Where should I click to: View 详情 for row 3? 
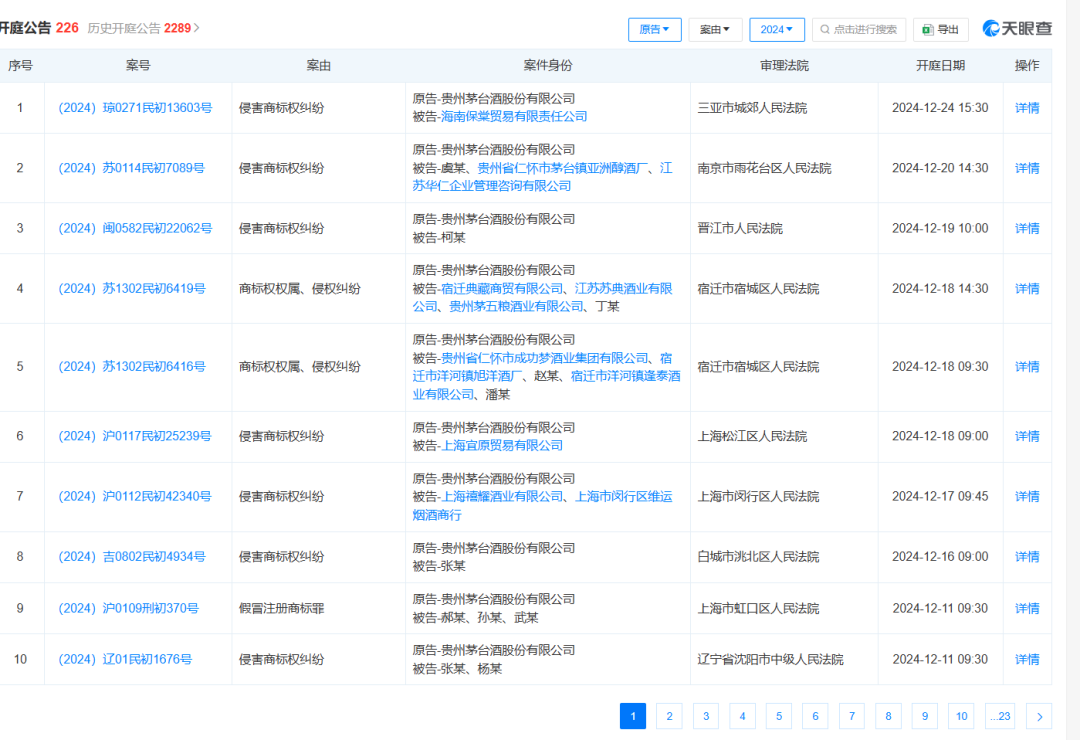[1027, 228]
